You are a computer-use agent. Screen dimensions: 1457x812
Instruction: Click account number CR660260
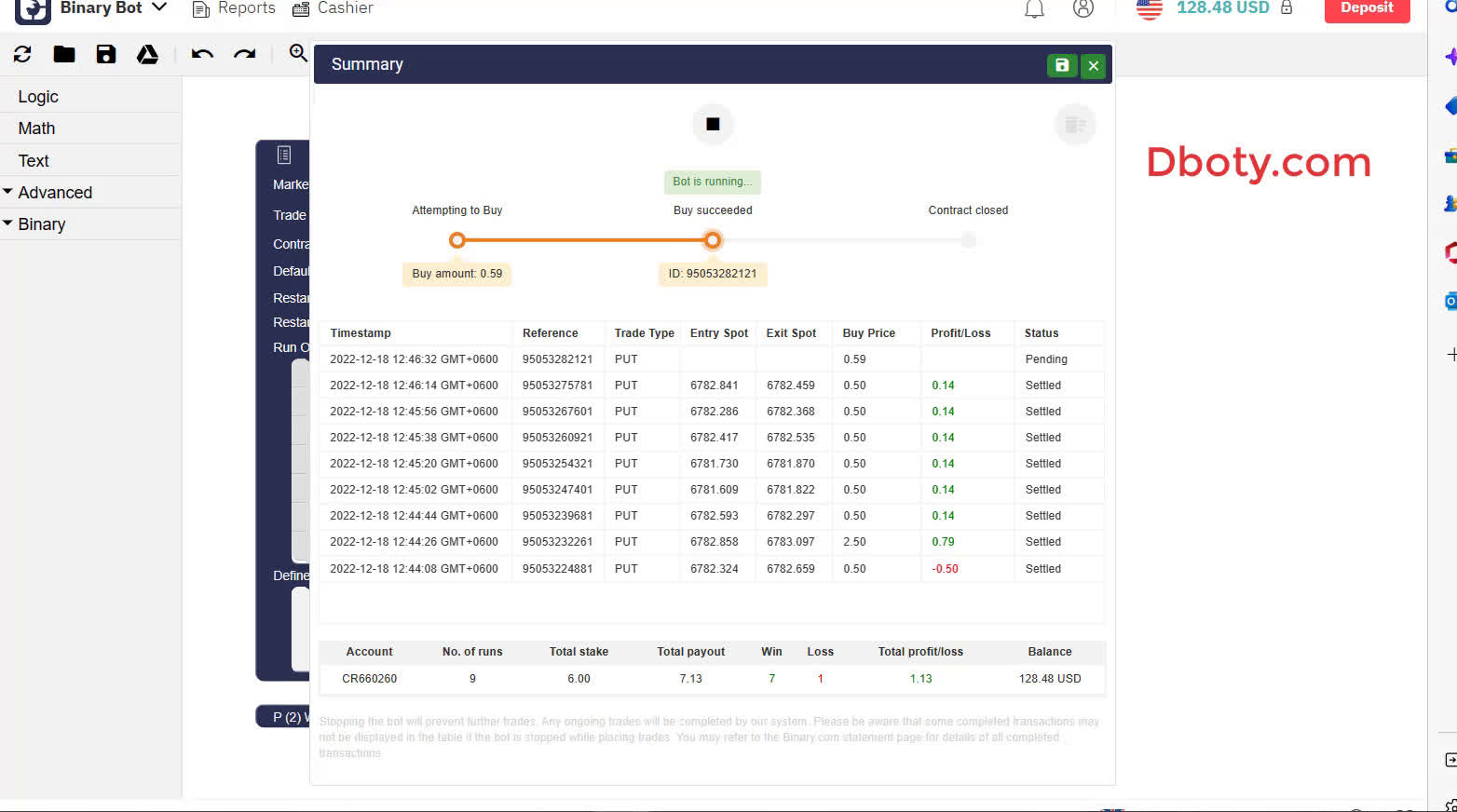coord(369,679)
